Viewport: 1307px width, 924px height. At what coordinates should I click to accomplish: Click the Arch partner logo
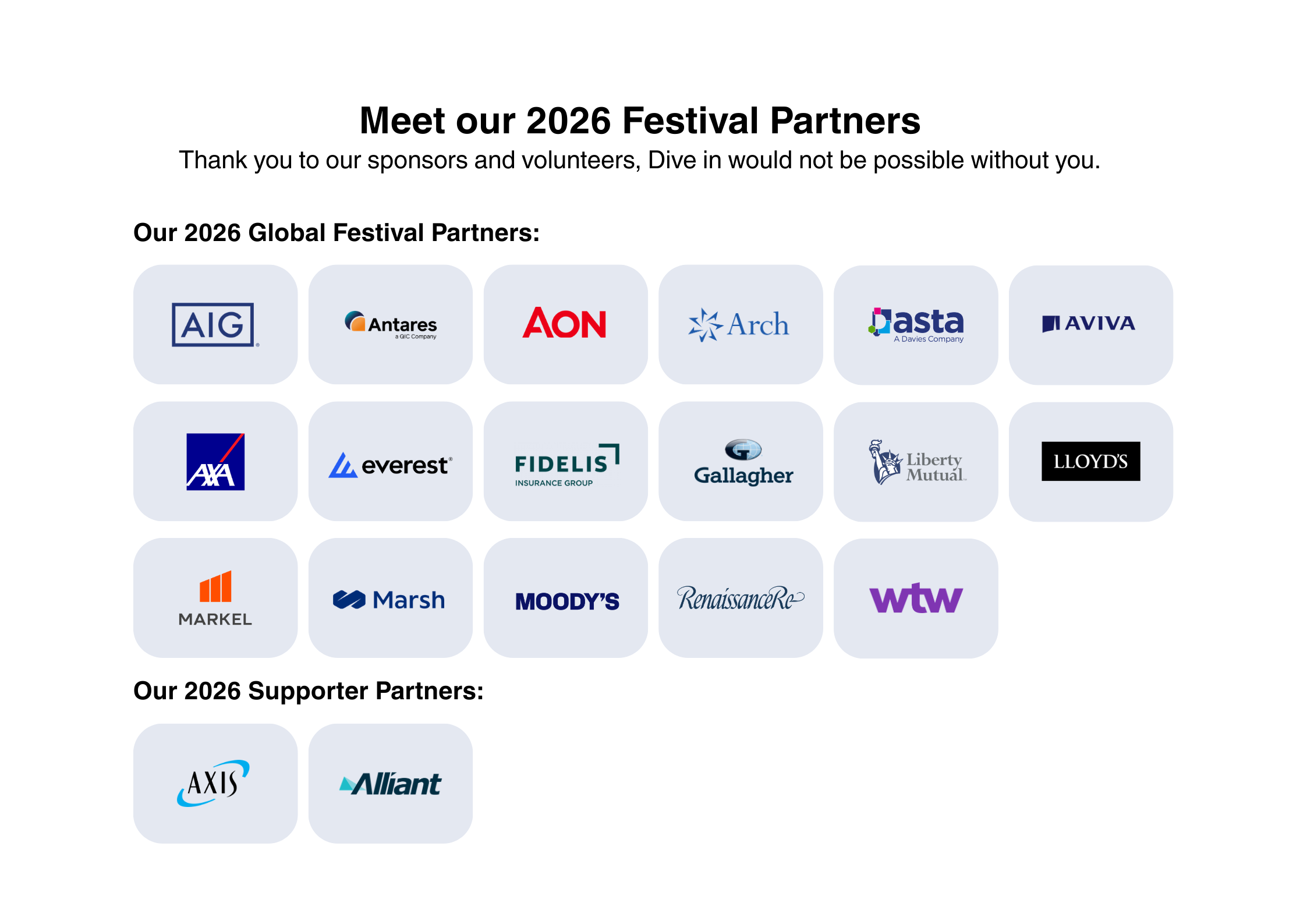(x=740, y=324)
